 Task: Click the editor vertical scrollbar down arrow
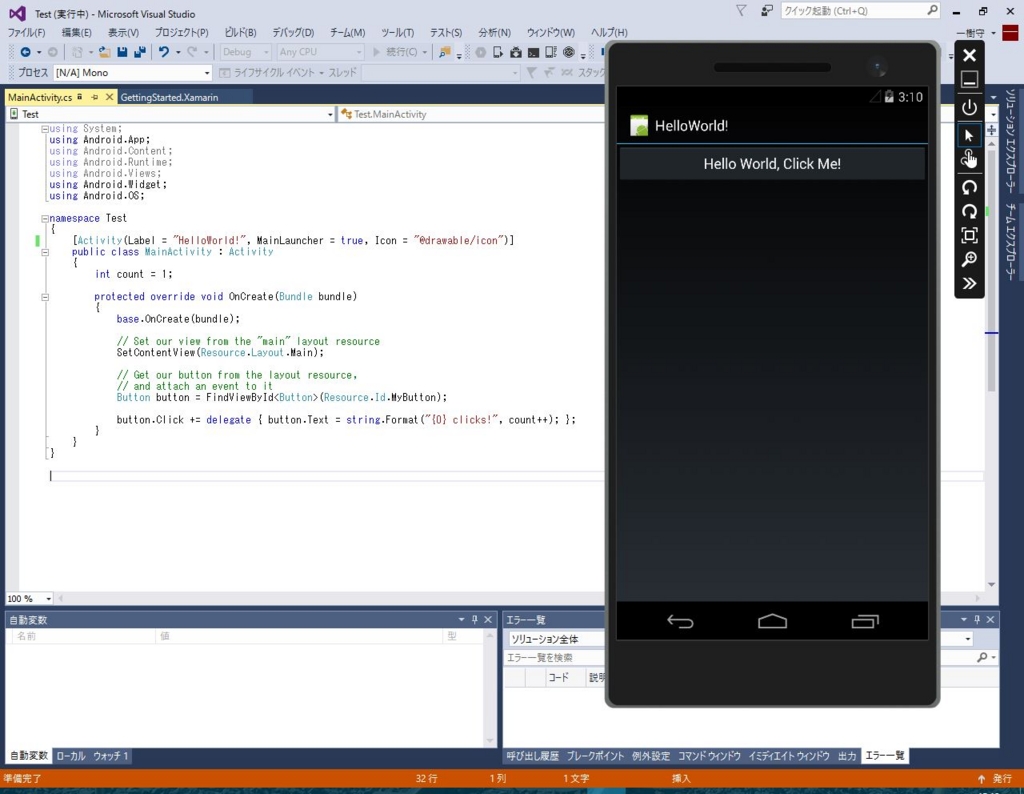pos(991,584)
